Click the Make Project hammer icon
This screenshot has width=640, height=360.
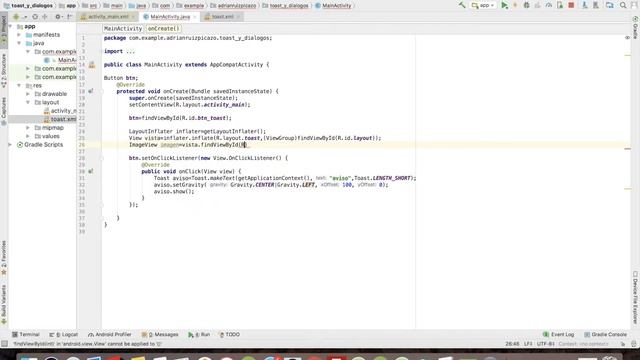click(x=462, y=5)
